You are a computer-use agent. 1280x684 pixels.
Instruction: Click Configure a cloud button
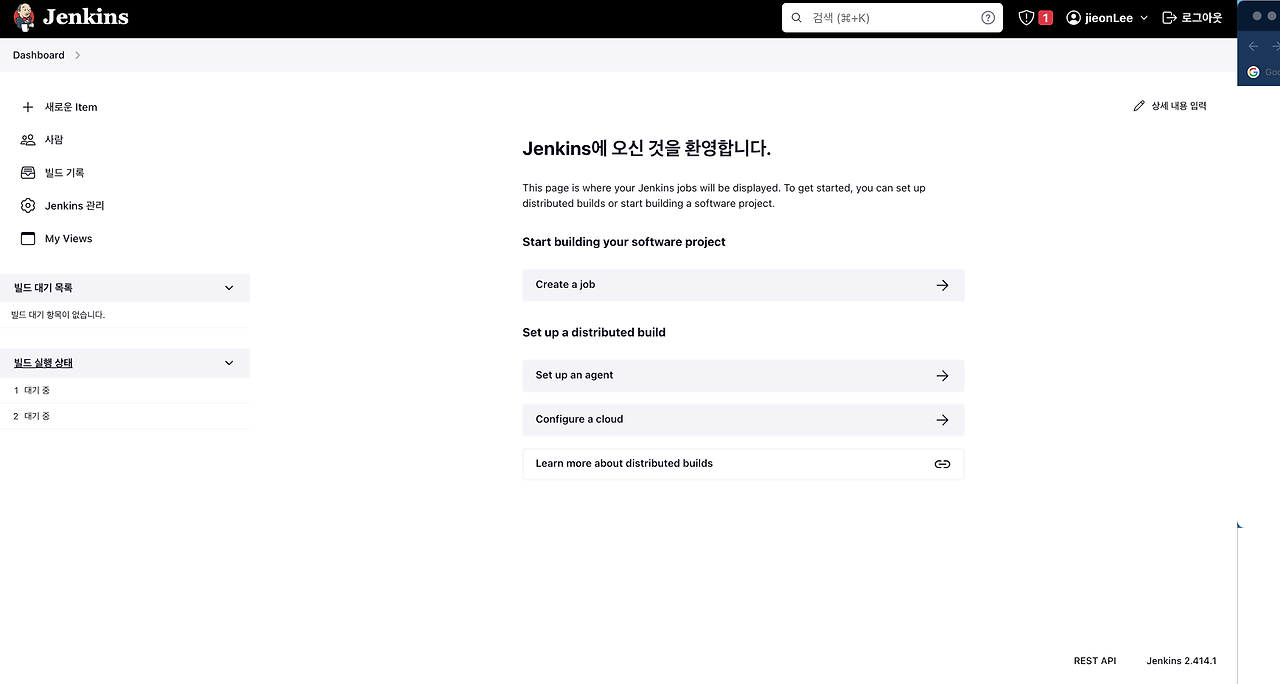point(743,420)
